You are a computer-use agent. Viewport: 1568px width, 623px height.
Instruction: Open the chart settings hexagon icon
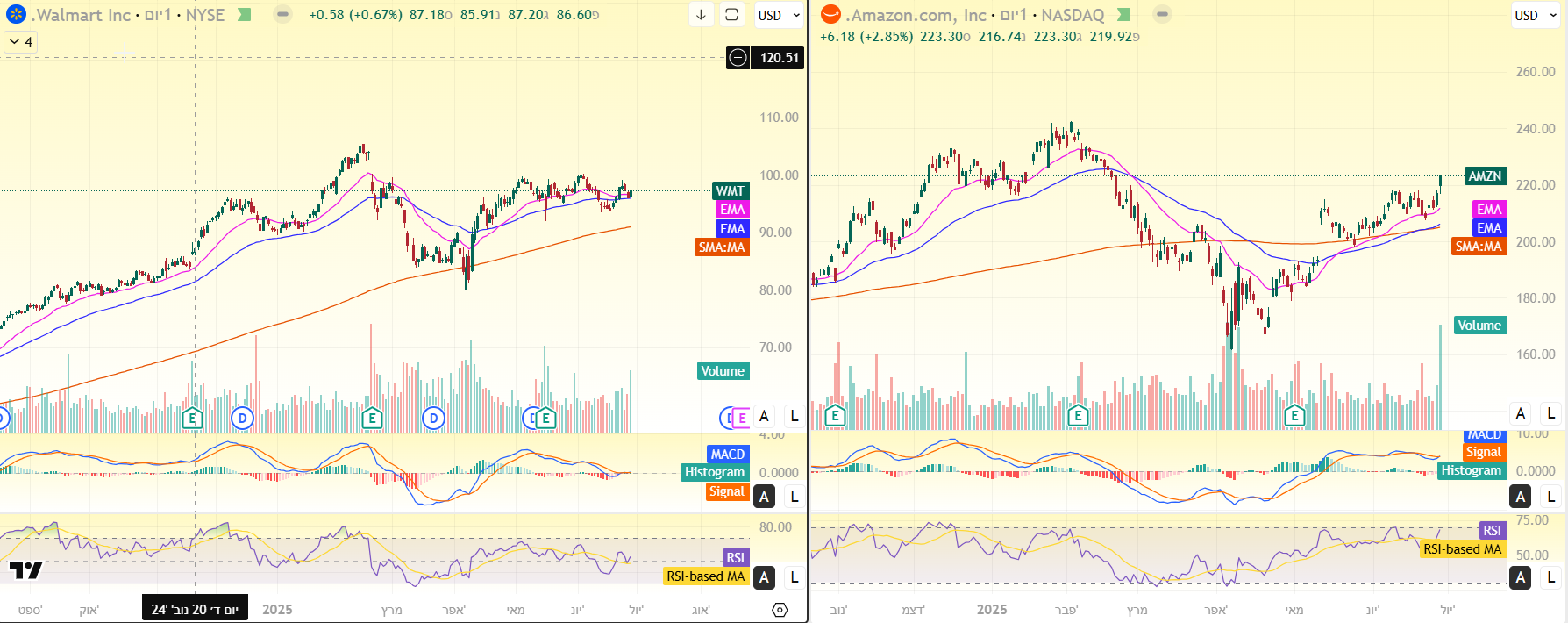tap(779, 610)
